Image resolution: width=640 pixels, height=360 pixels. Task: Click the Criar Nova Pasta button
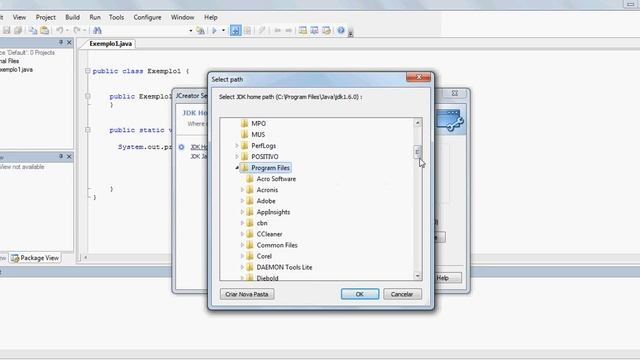click(247, 294)
